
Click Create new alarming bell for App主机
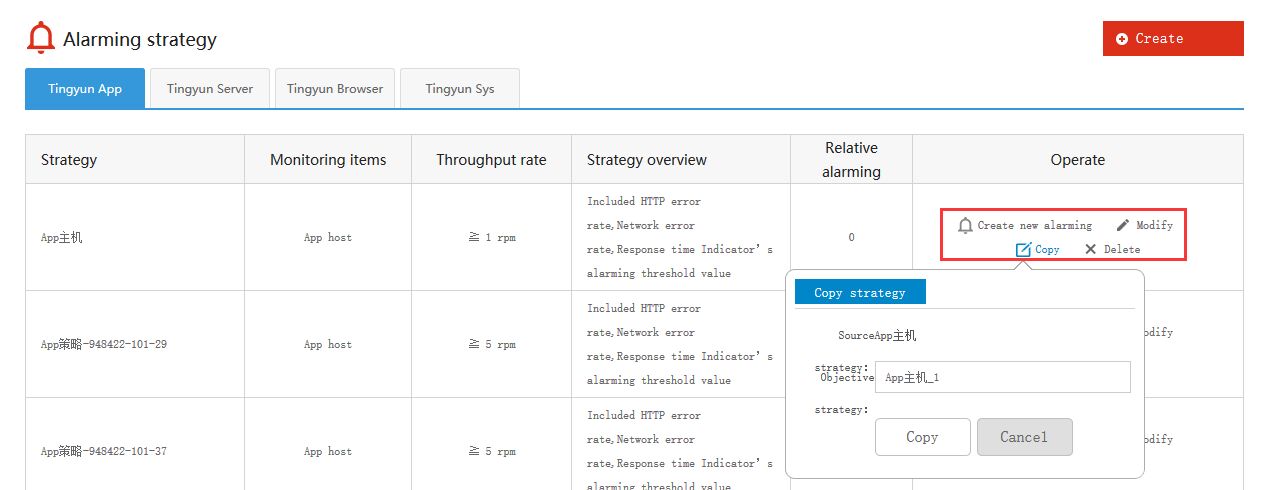965,226
